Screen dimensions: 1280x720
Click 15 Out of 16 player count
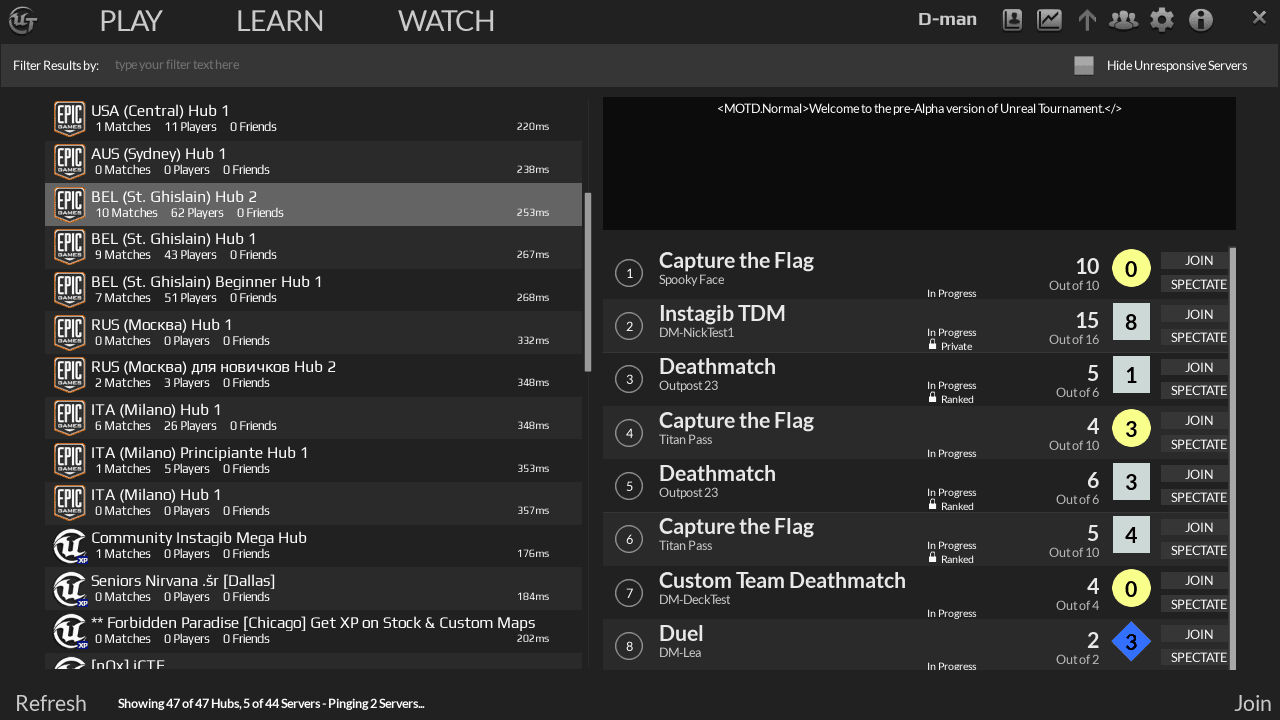pyautogui.click(x=1074, y=328)
